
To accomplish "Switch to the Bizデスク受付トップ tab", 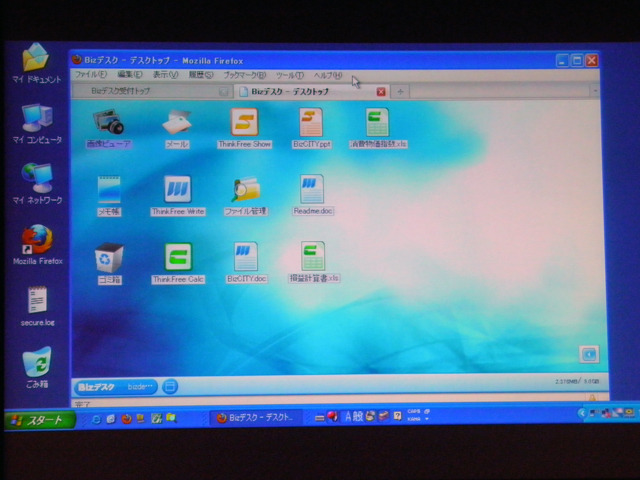I will pos(151,91).
